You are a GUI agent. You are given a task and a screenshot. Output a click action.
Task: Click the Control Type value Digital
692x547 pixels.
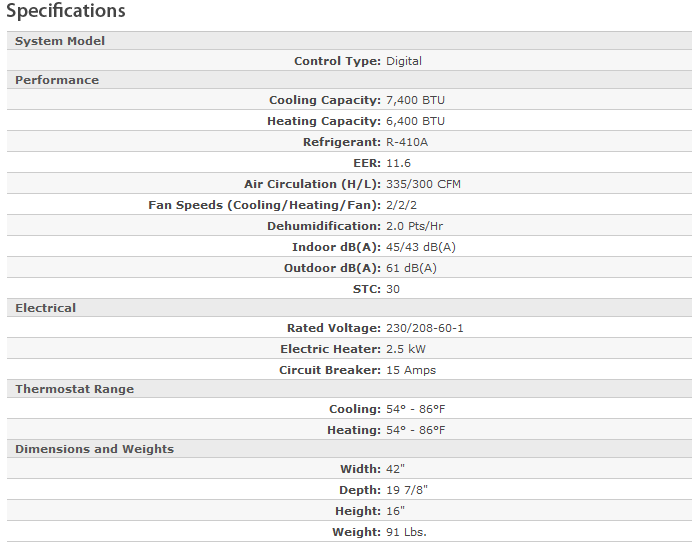(x=404, y=61)
